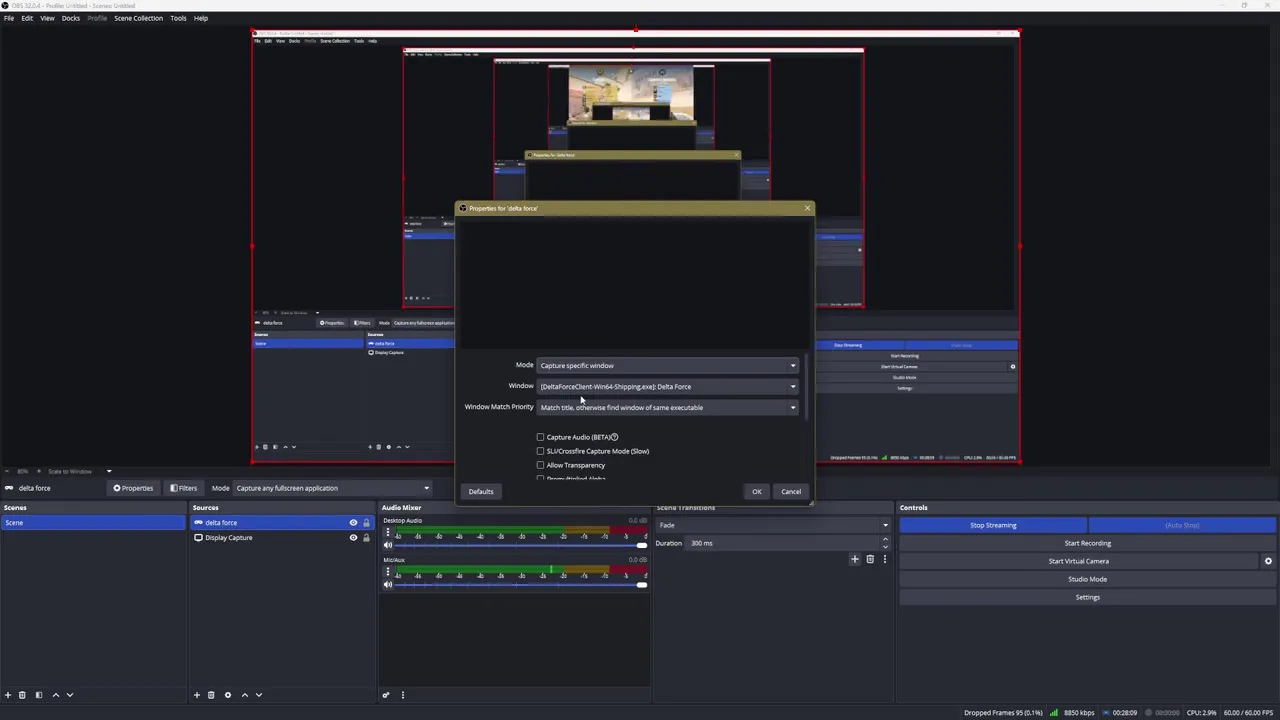Open Fade transition dropdown

pyautogui.click(x=772, y=525)
